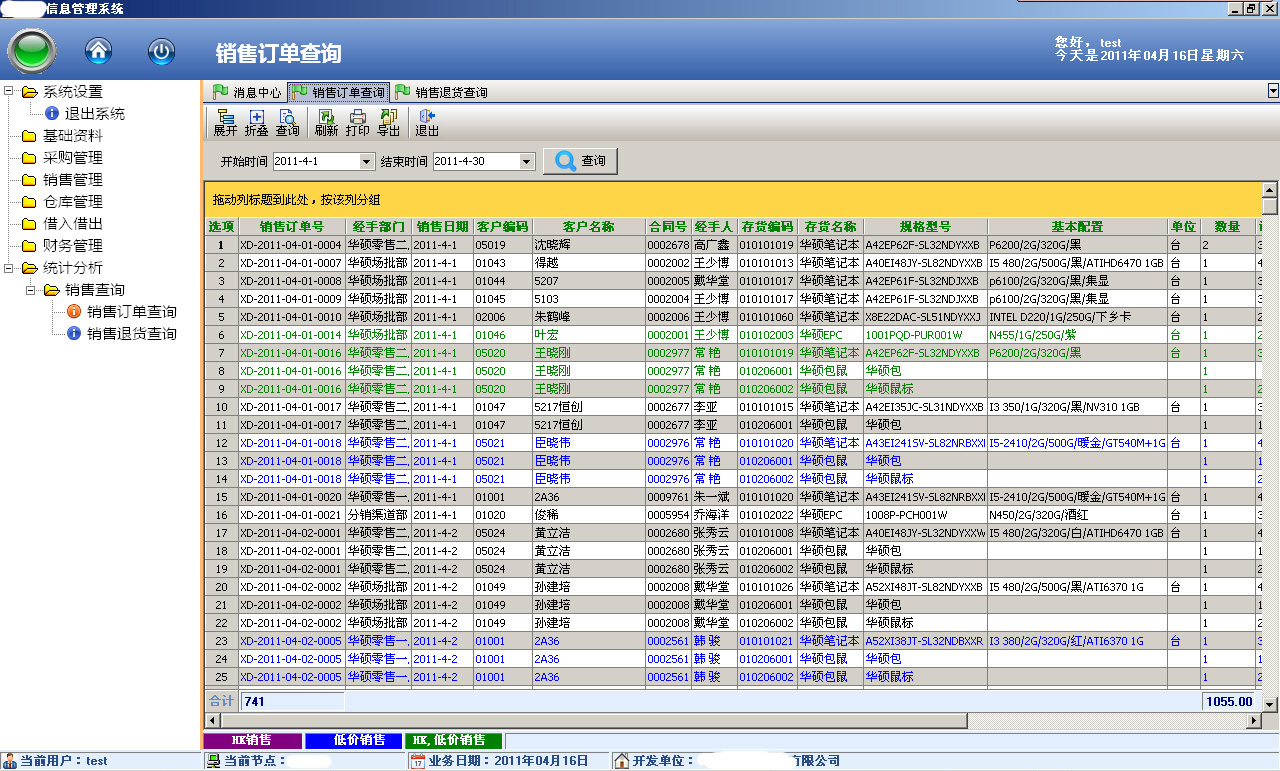Viewport: 1280px width, 771px height.
Task: Click customer 朱鹤峰 cell
Action: (588, 317)
